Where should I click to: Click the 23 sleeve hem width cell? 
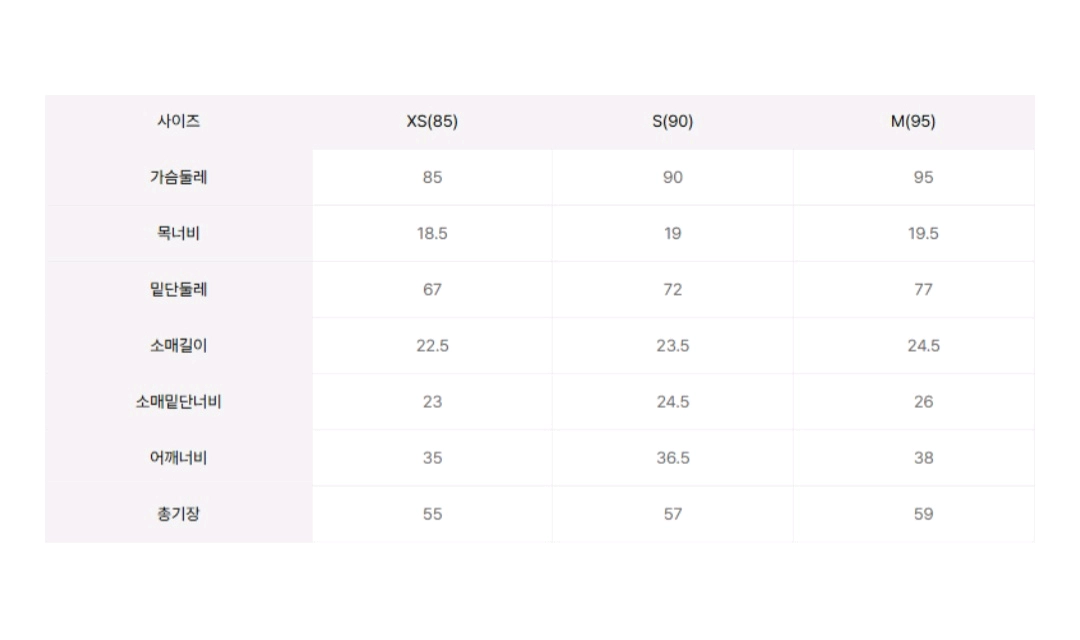point(432,402)
